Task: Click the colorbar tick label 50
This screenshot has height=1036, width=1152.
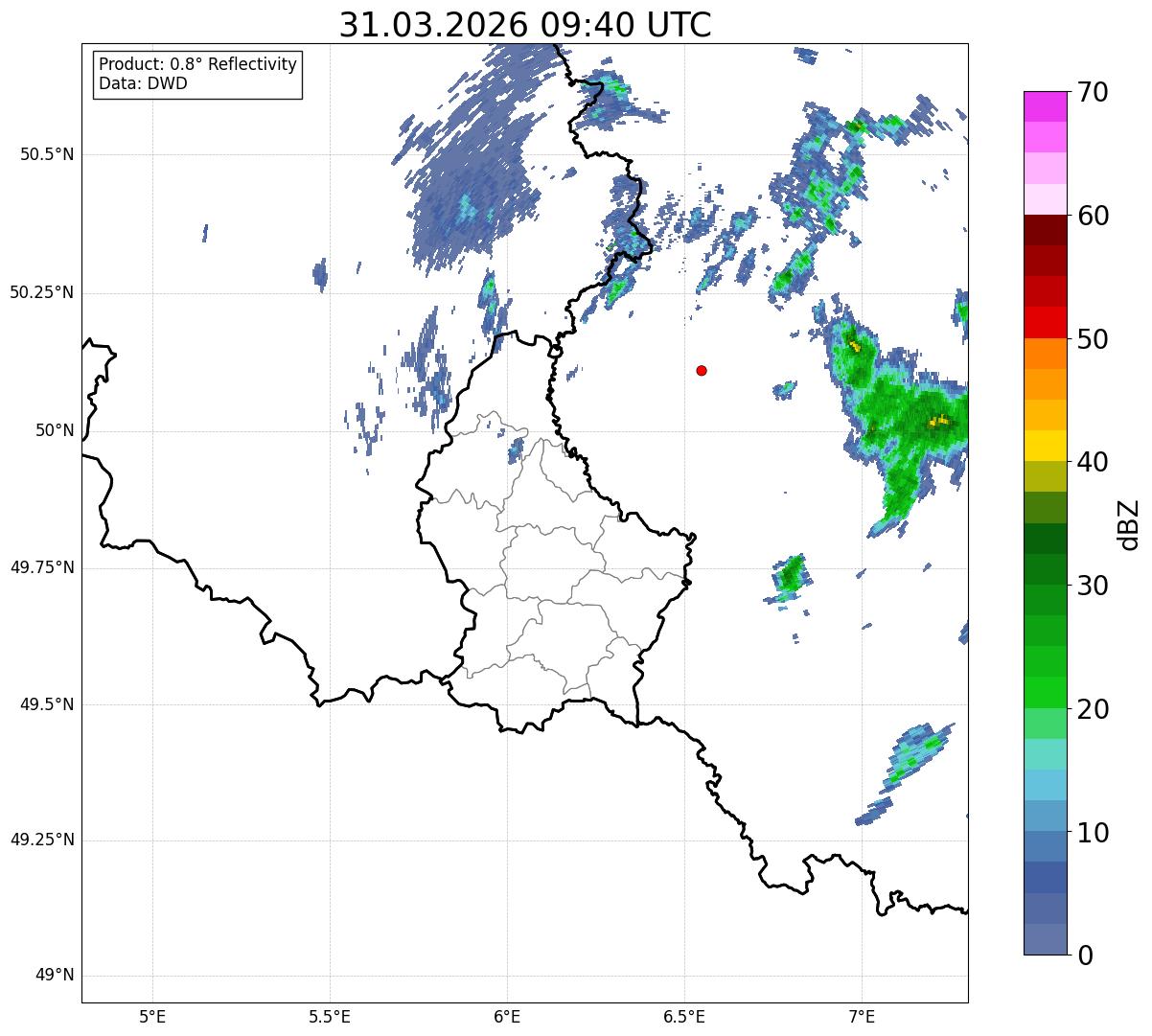Action: pyautogui.click(x=1093, y=339)
